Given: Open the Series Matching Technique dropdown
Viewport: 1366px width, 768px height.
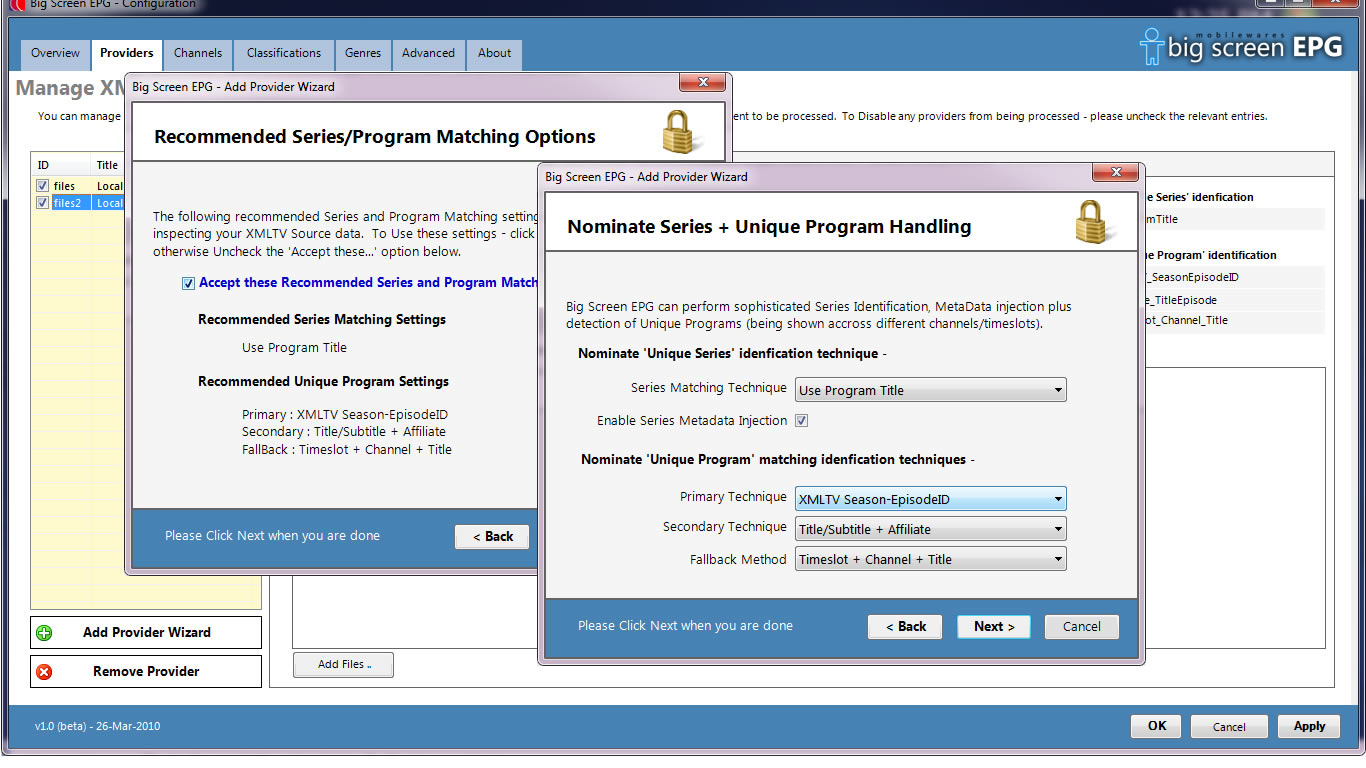Looking at the screenshot, I should (930, 390).
